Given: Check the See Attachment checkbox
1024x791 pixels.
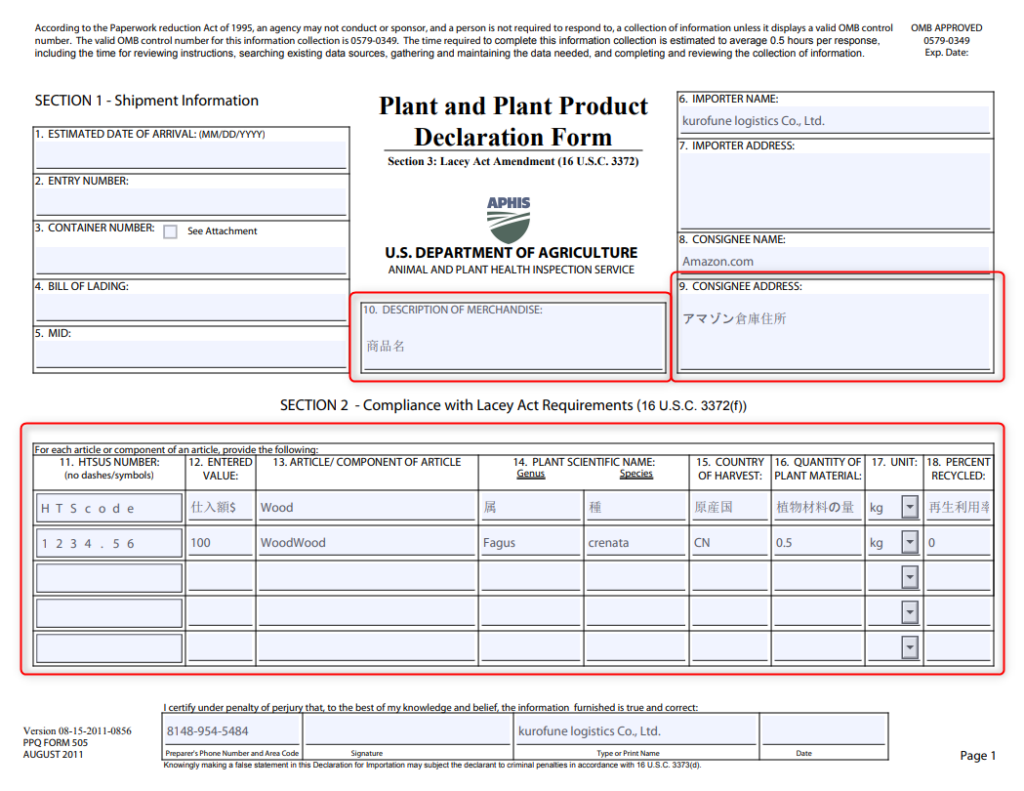Looking at the screenshot, I should 170,231.
